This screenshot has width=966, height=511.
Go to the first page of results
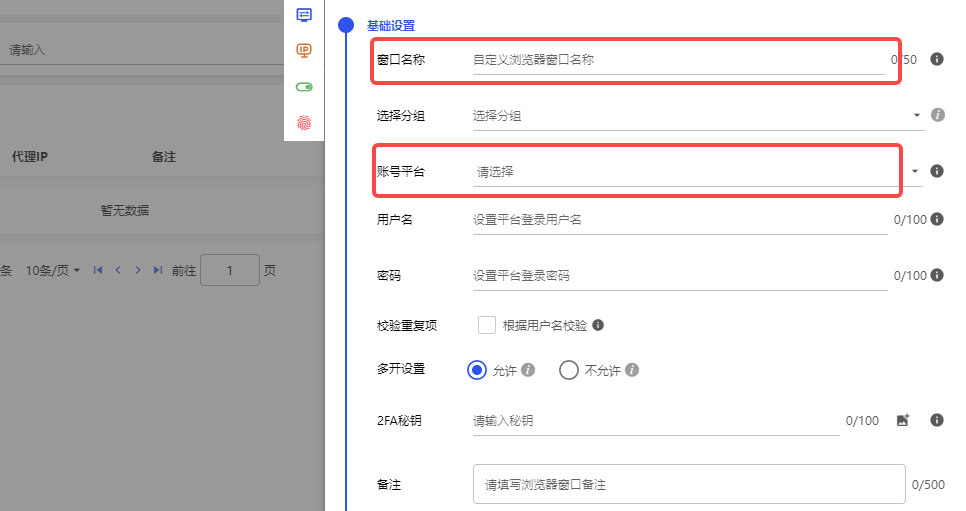point(98,270)
